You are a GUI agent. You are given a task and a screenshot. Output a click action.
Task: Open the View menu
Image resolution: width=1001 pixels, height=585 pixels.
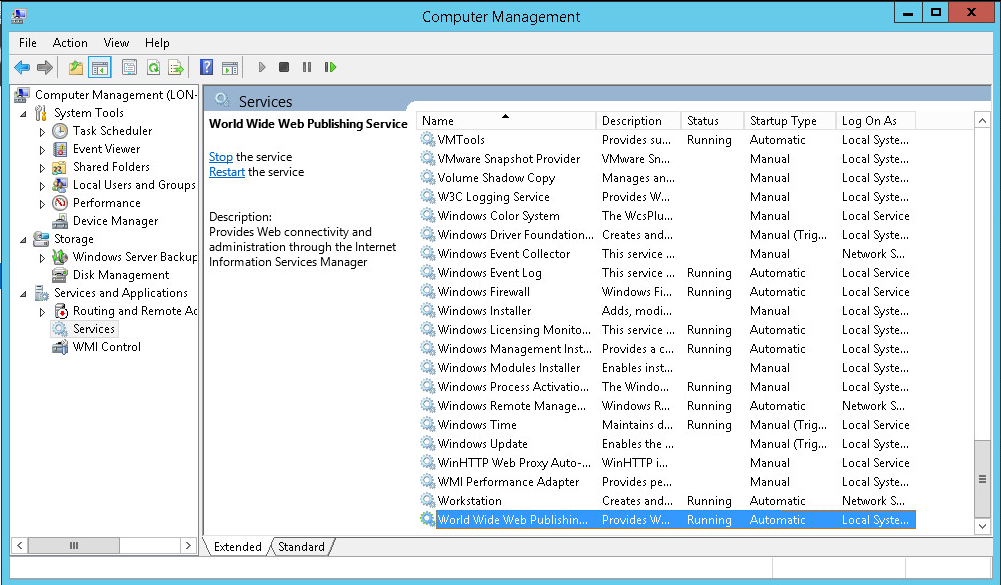tap(116, 43)
